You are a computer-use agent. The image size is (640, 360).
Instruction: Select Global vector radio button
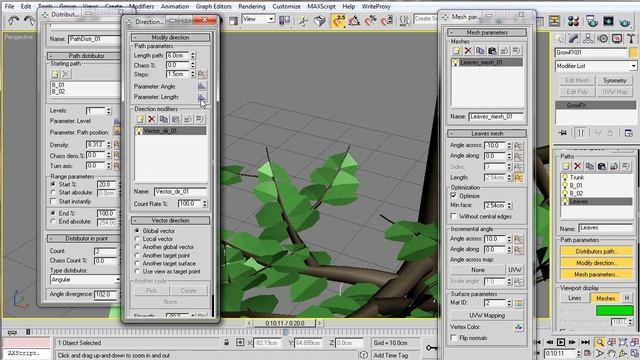[x=137, y=231]
